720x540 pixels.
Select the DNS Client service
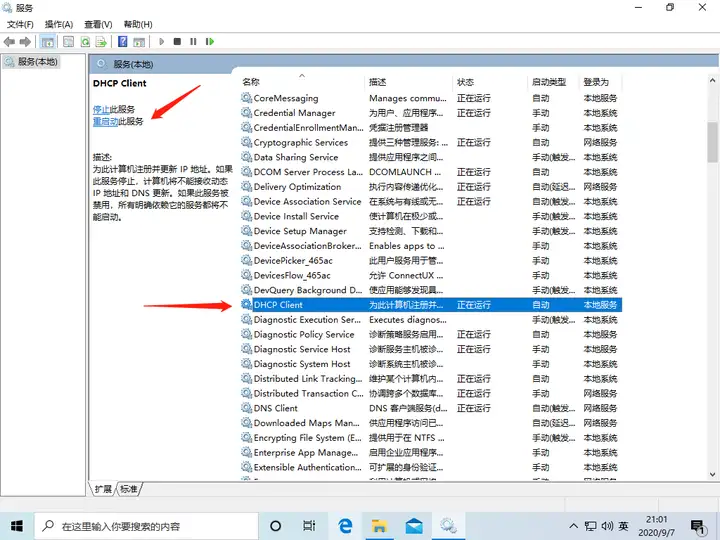431,408
